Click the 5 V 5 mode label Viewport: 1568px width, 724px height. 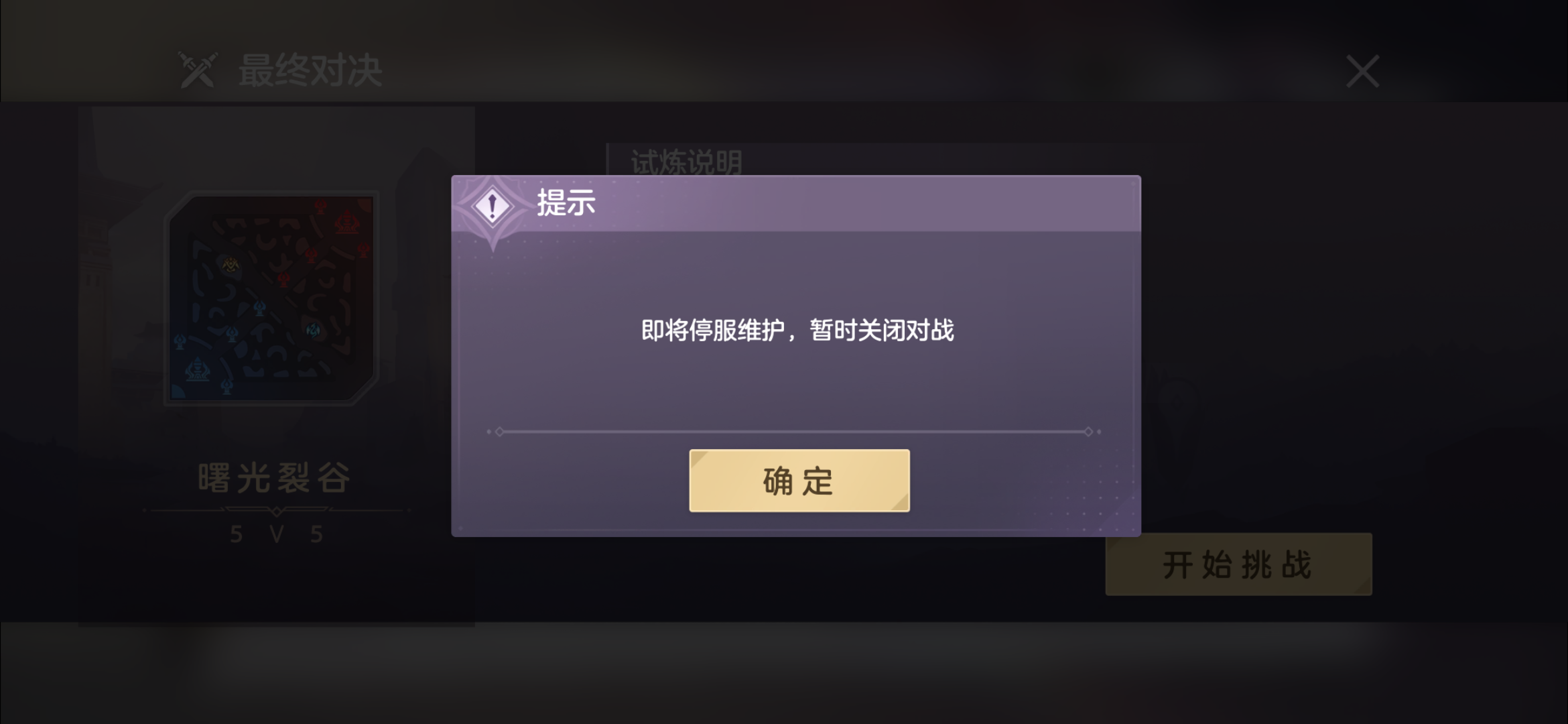tap(276, 534)
